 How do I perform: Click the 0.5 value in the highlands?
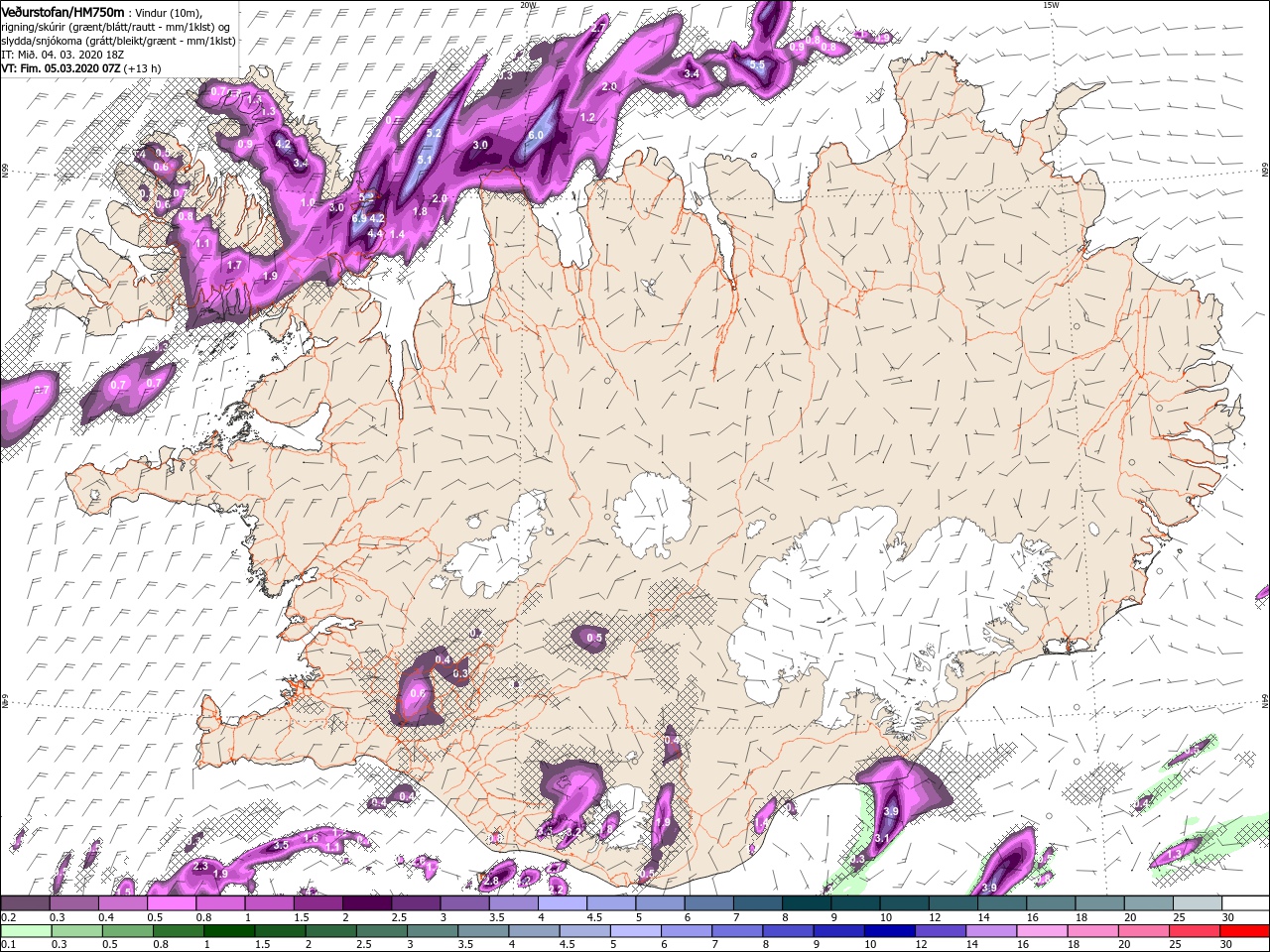click(x=595, y=638)
